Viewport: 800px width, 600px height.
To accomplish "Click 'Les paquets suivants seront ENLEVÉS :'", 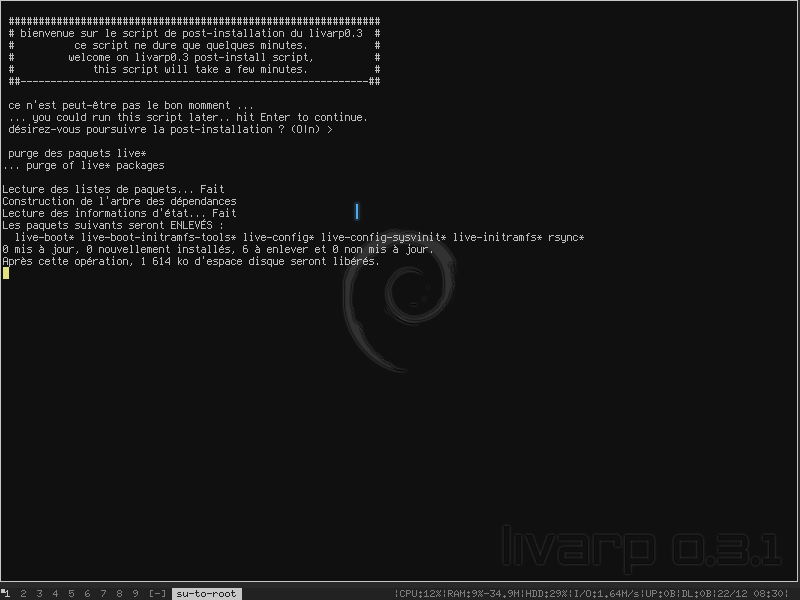I will [113, 225].
